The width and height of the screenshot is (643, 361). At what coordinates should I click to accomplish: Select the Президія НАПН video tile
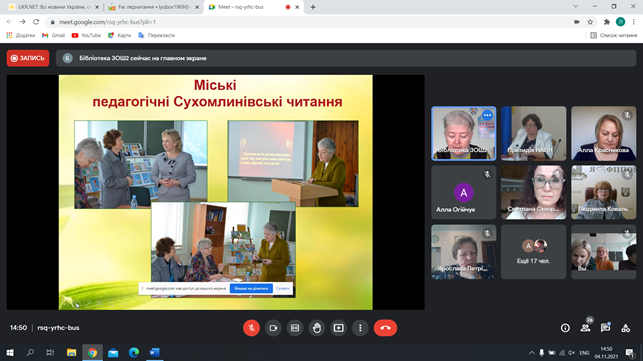pos(534,133)
